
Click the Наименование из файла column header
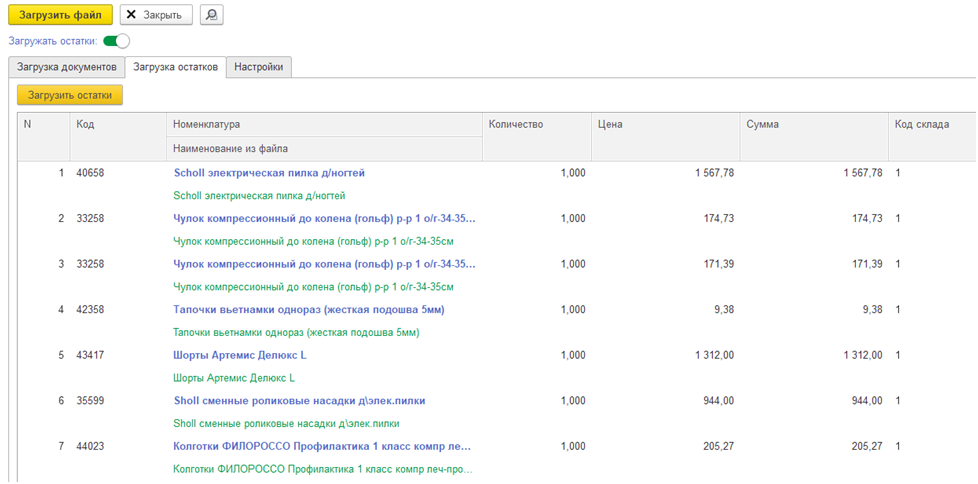tap(324, 148)
